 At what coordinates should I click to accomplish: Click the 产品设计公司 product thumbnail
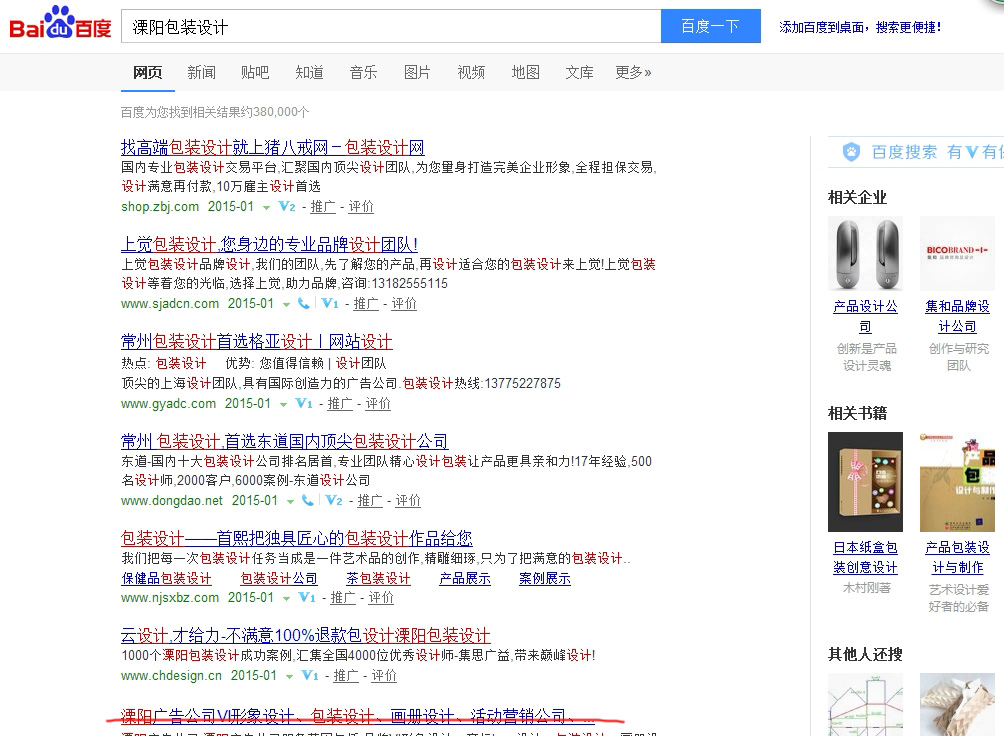point(865,254)
